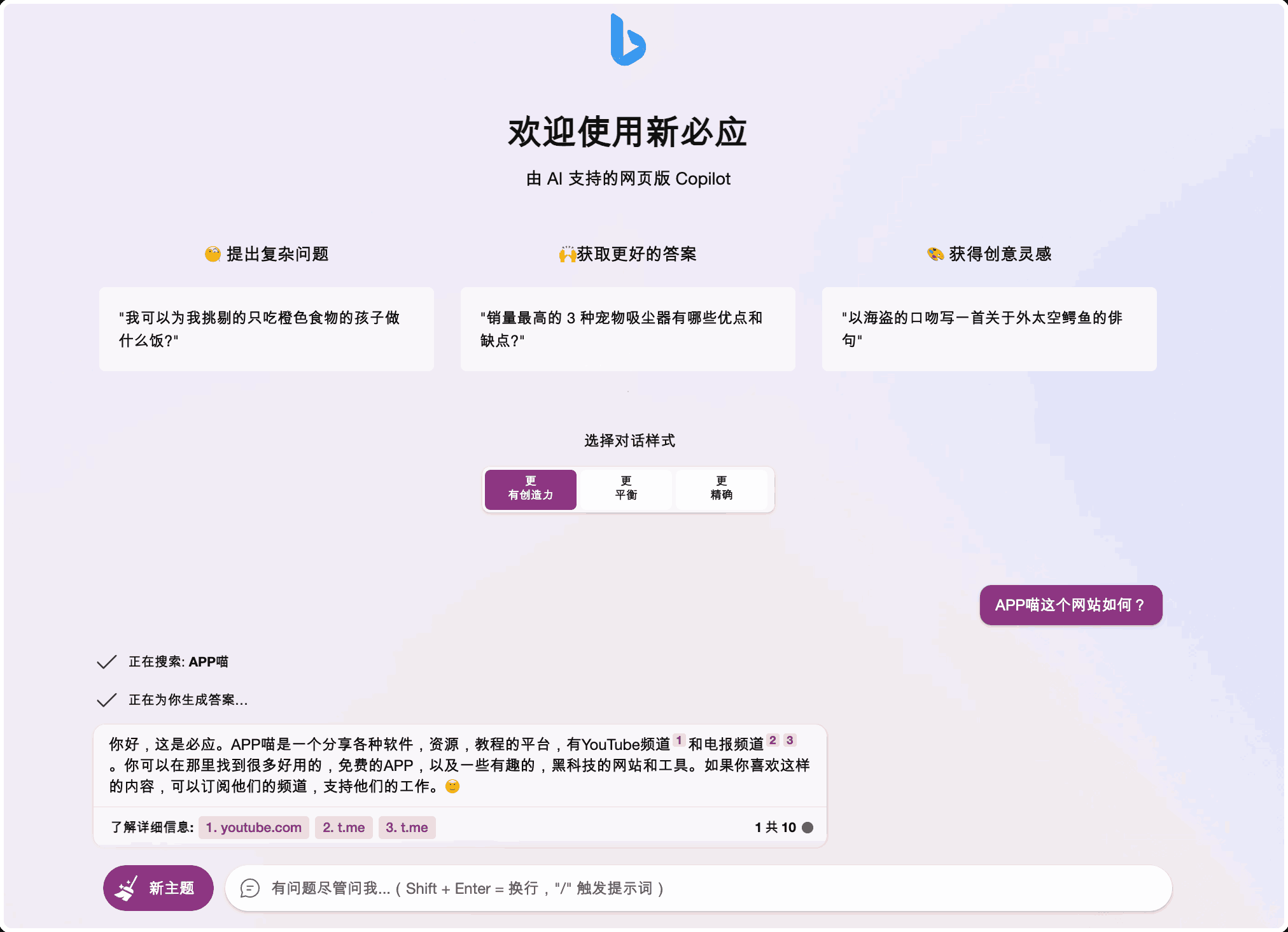Click the 获得创意灵感 heading
The image size is (1288, 932).
tap(1000, 254)
